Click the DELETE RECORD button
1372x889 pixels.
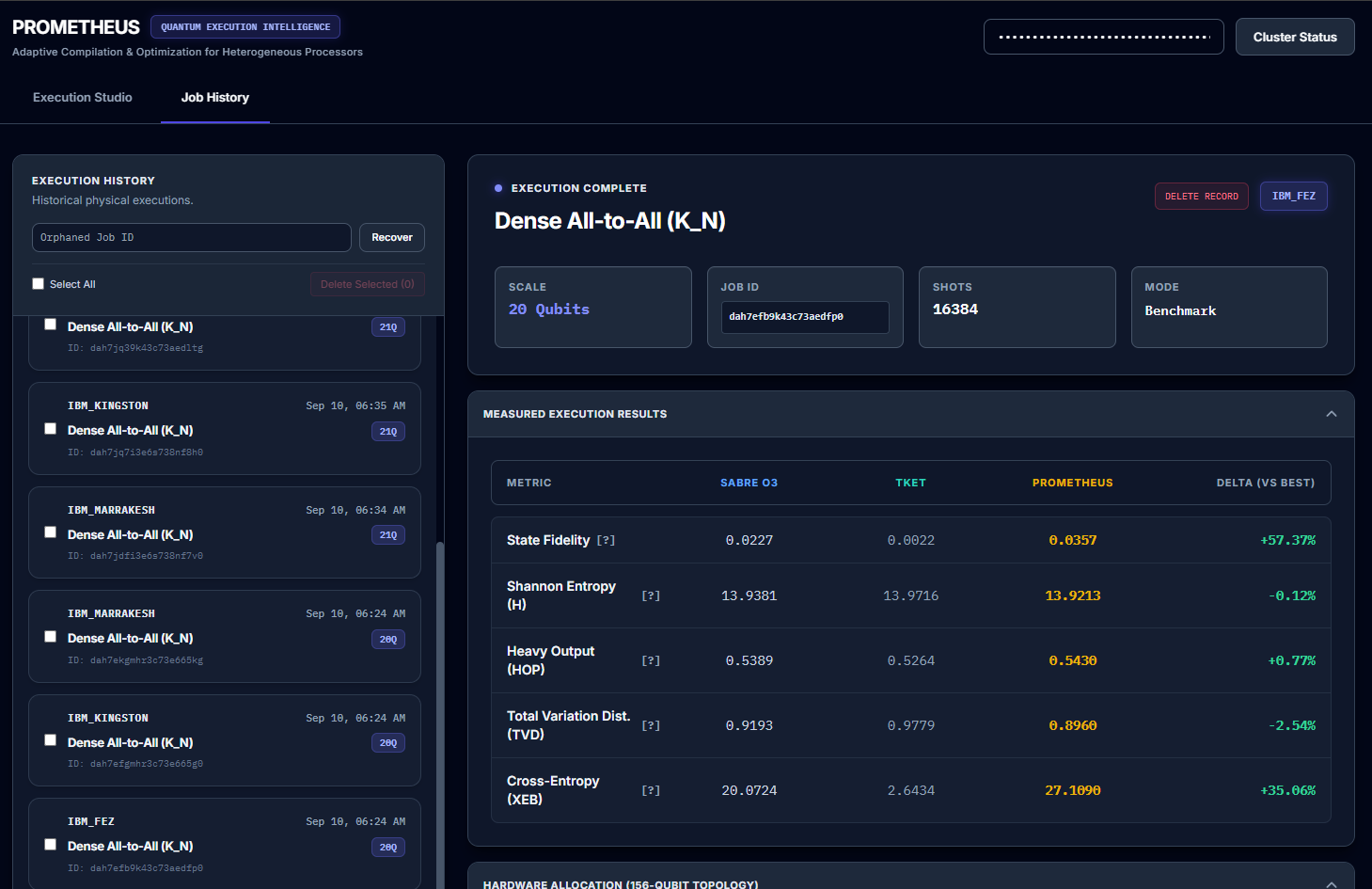[1202, 196]
